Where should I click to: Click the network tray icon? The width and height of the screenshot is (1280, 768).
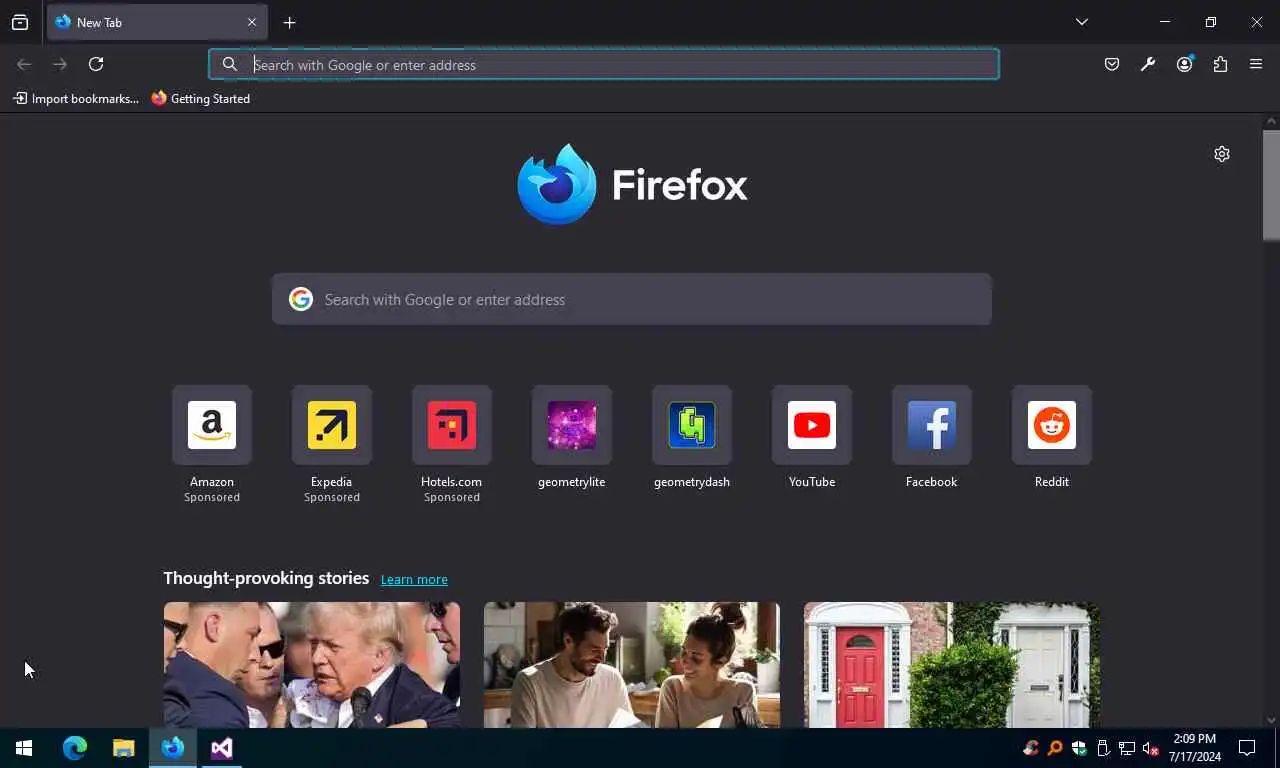(x=1127, y=748)
